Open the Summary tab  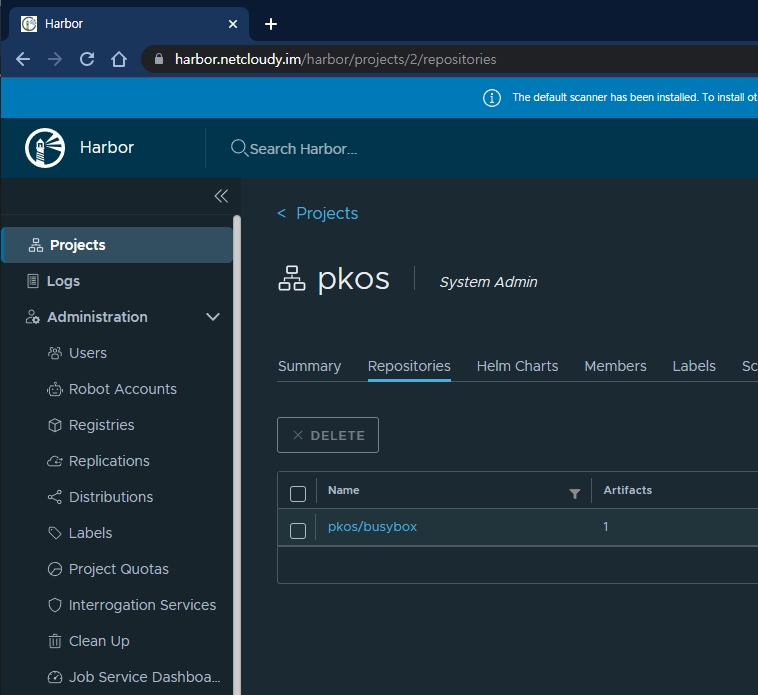click(309, 366)
